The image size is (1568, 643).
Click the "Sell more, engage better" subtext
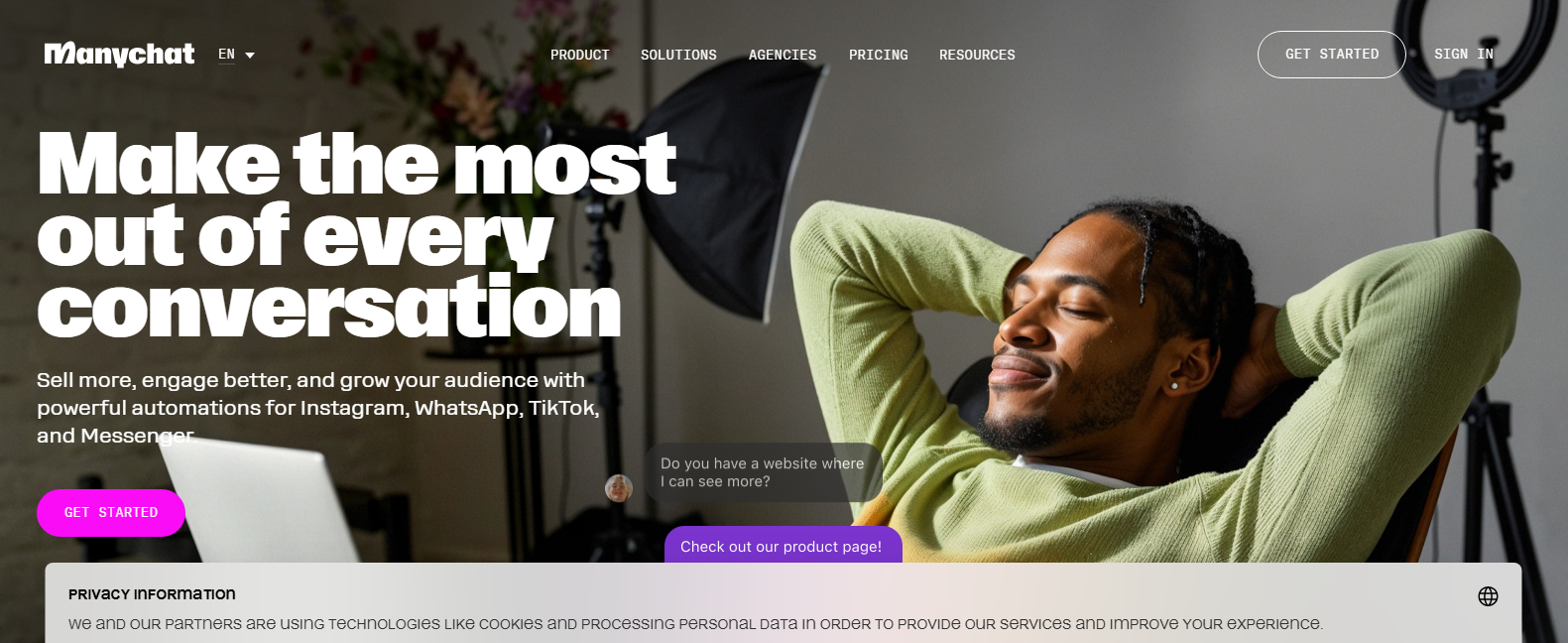(318, 408)
